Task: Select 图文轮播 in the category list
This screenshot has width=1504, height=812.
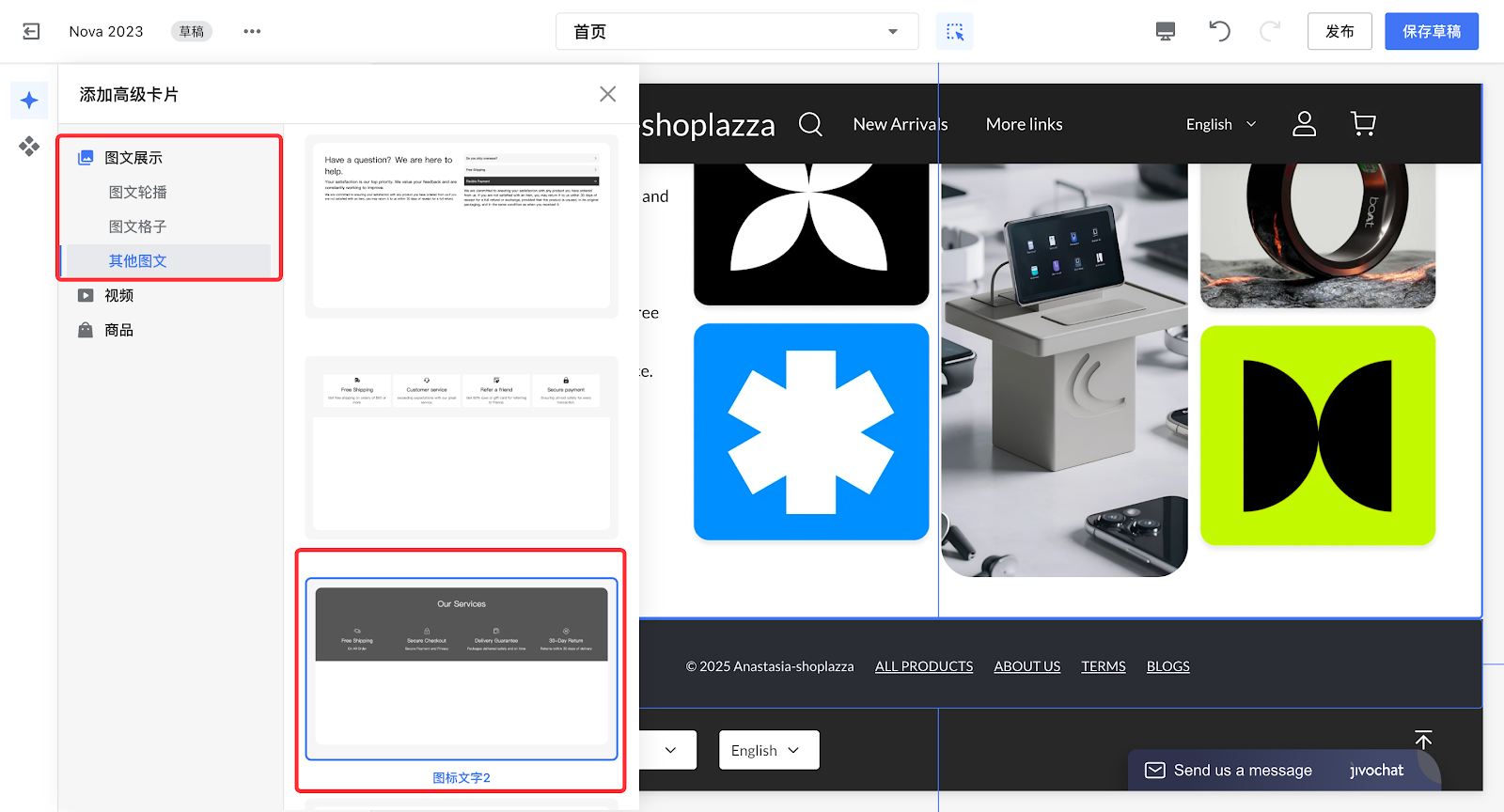Action: point(138,192)
